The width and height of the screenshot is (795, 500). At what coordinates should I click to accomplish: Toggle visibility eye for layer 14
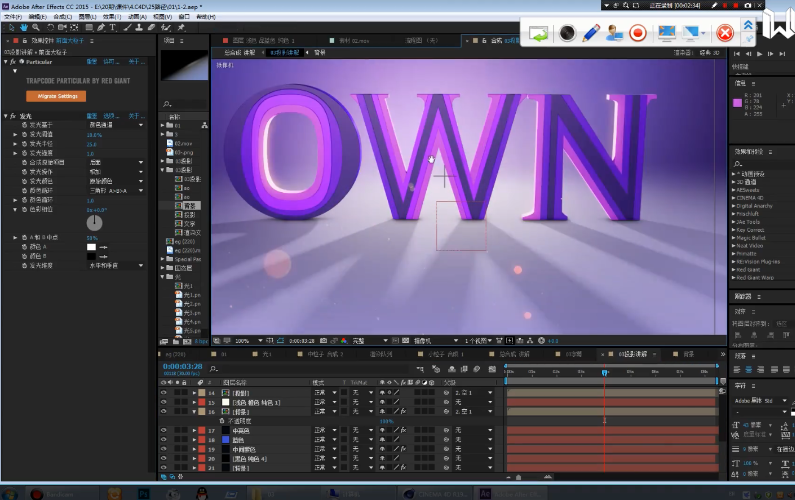[x=164, y=394]
